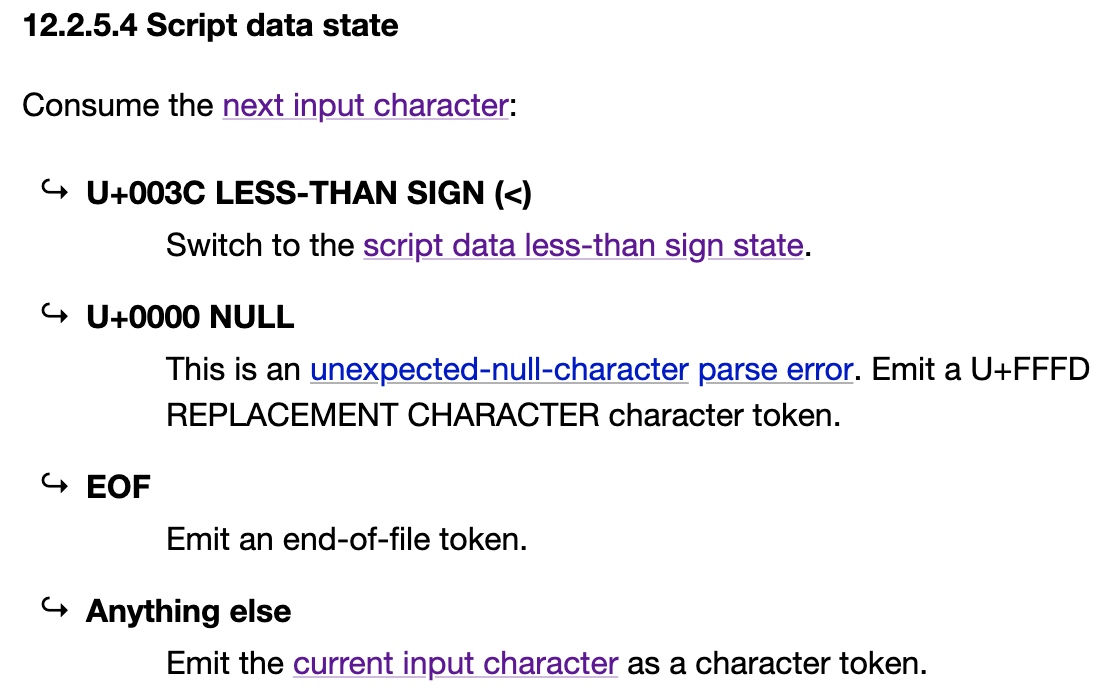The image size is (1108, 694).
Task: Click the 'U+003C LESS-THAN SIGN (<)' term
Action: tap(309, 194)
